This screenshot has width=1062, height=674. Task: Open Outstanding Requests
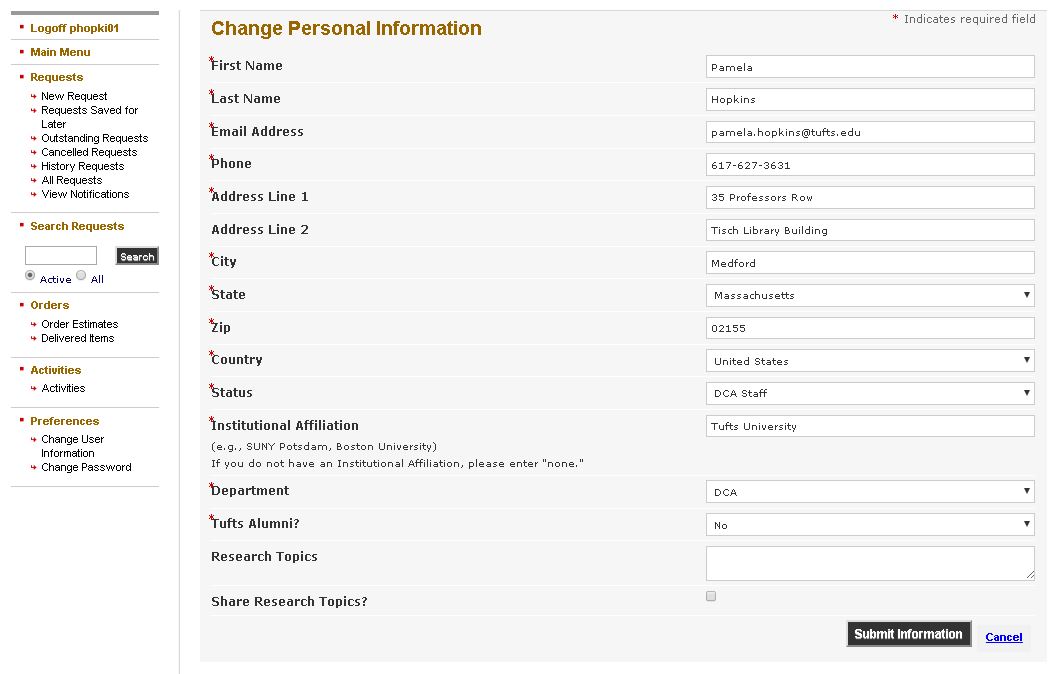pos(94,138)
